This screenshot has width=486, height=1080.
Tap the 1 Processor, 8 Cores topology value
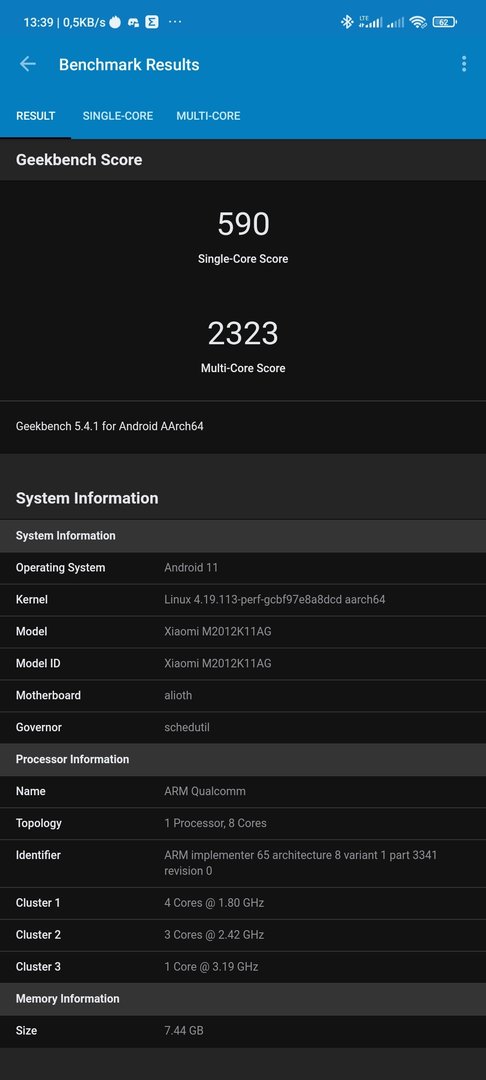coord(215,823)
